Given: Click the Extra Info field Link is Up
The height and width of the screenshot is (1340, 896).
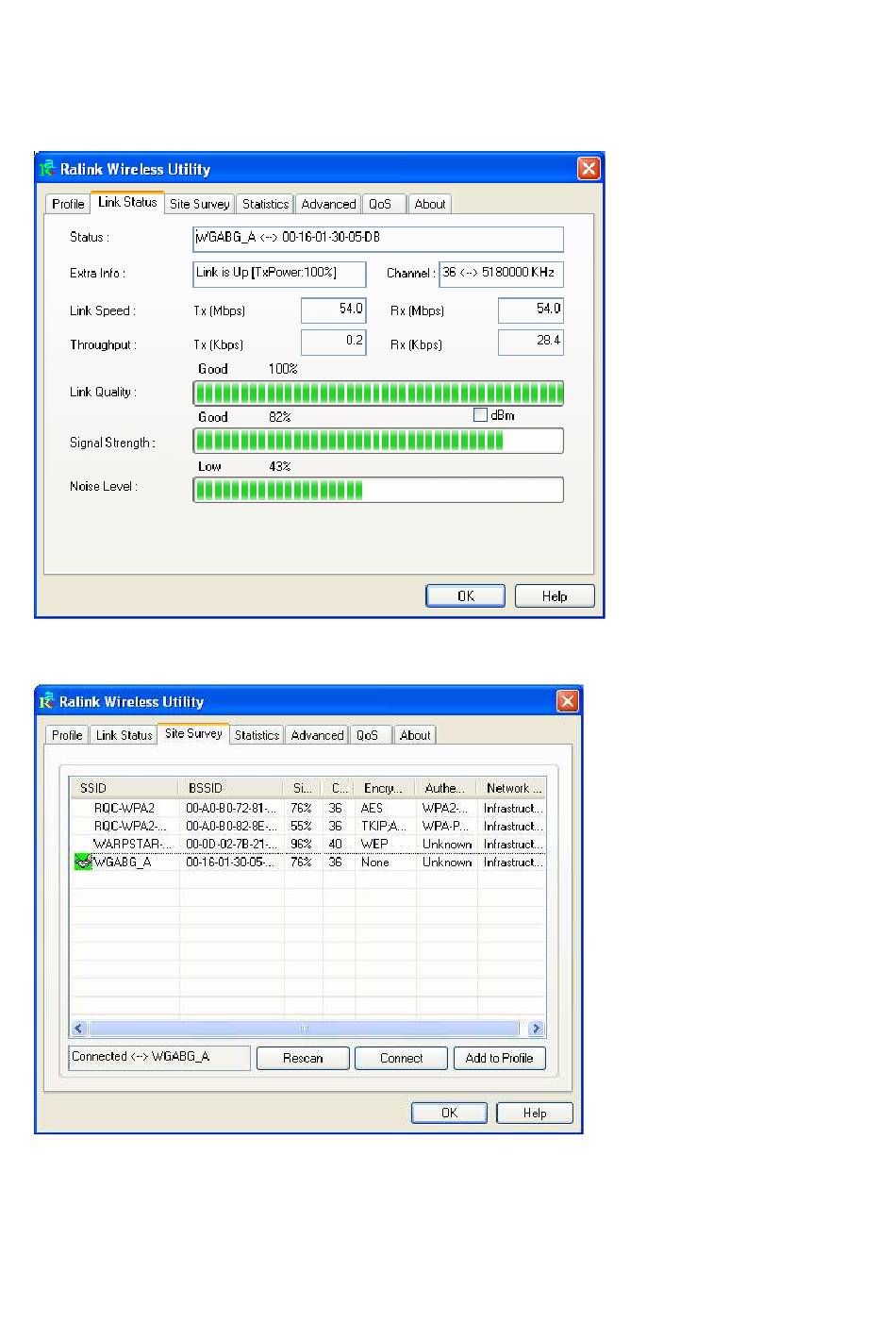Looking at the screenshot, I should [279, 274].
